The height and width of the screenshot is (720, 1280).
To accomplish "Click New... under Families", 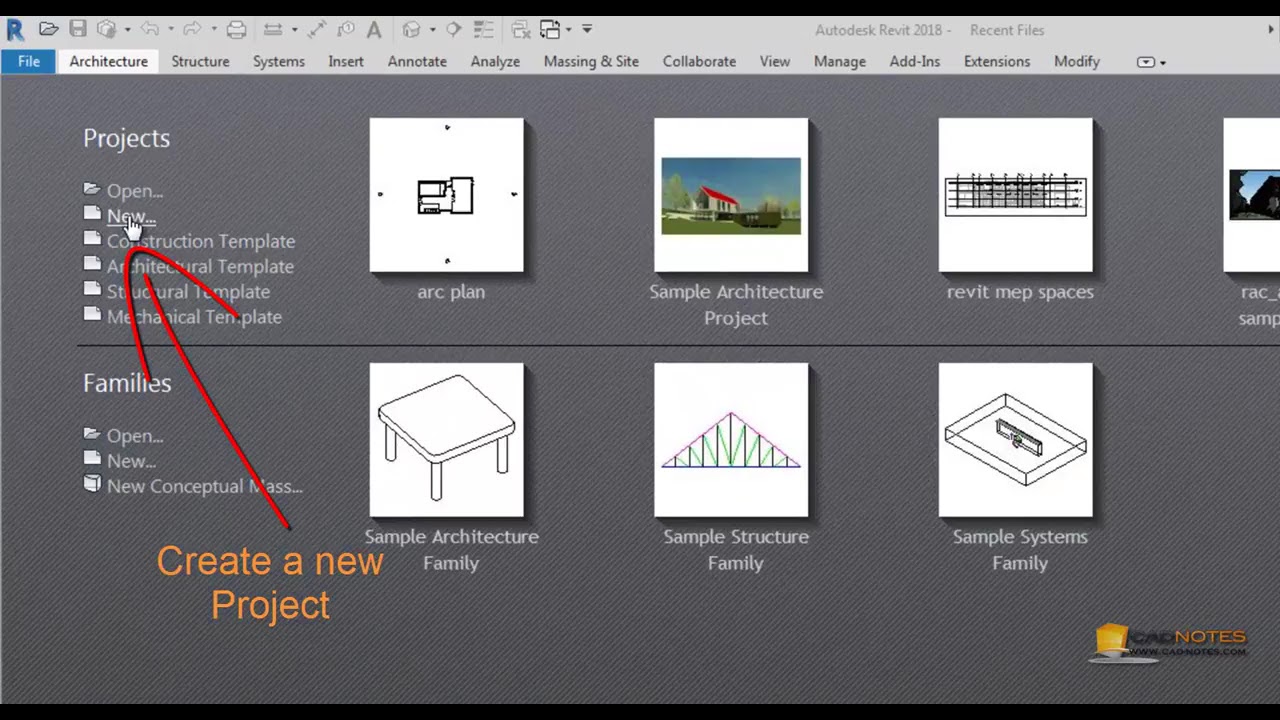I will pos(131,461).
